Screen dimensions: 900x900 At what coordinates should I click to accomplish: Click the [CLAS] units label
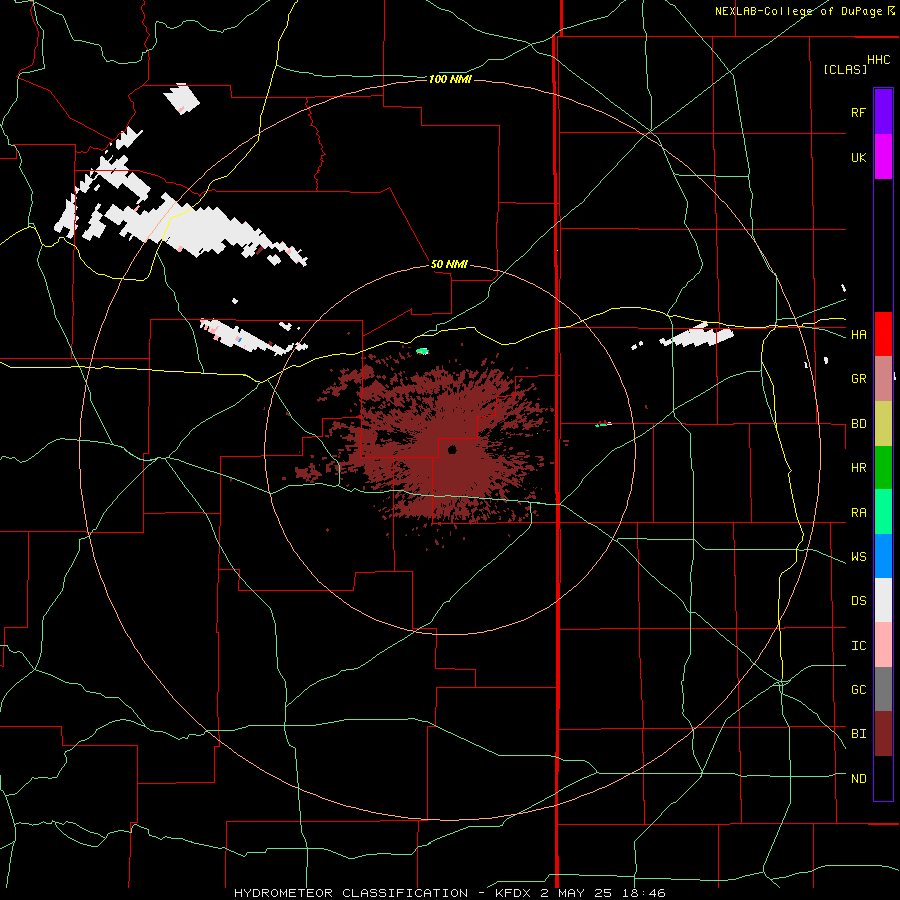pos(845,70)
